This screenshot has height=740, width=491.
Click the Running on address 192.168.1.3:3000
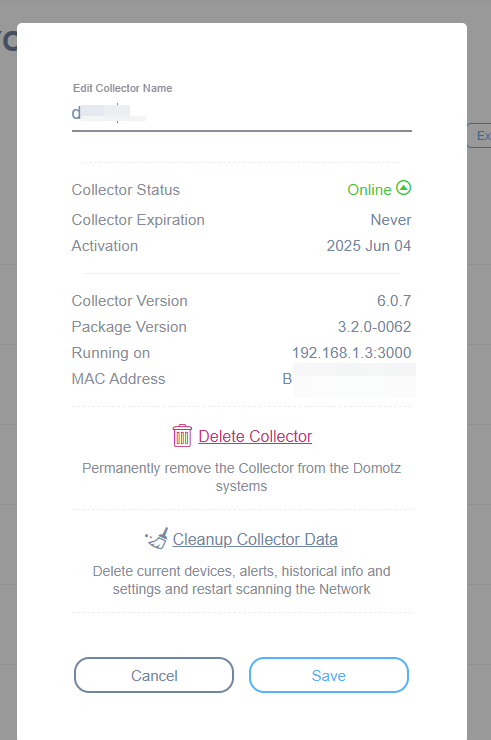351,353
